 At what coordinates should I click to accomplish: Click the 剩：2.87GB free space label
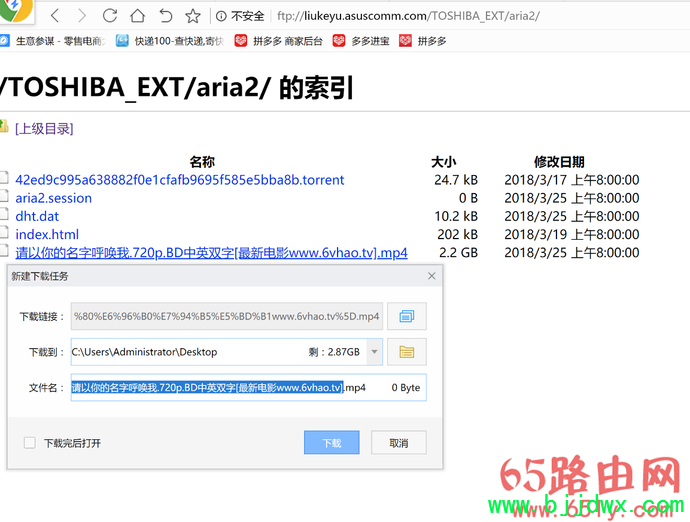[x=334, y=352]
